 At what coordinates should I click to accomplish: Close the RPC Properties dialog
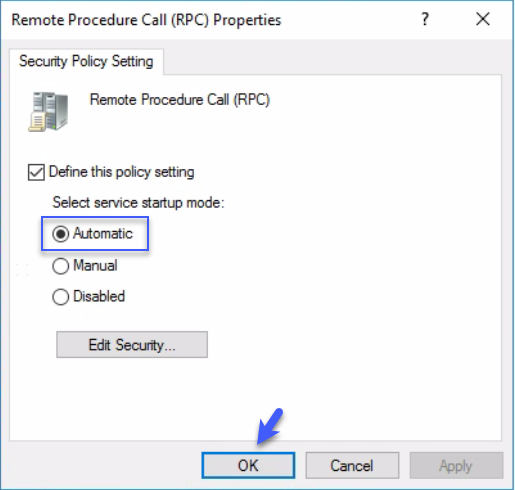(x=483, y=19)
